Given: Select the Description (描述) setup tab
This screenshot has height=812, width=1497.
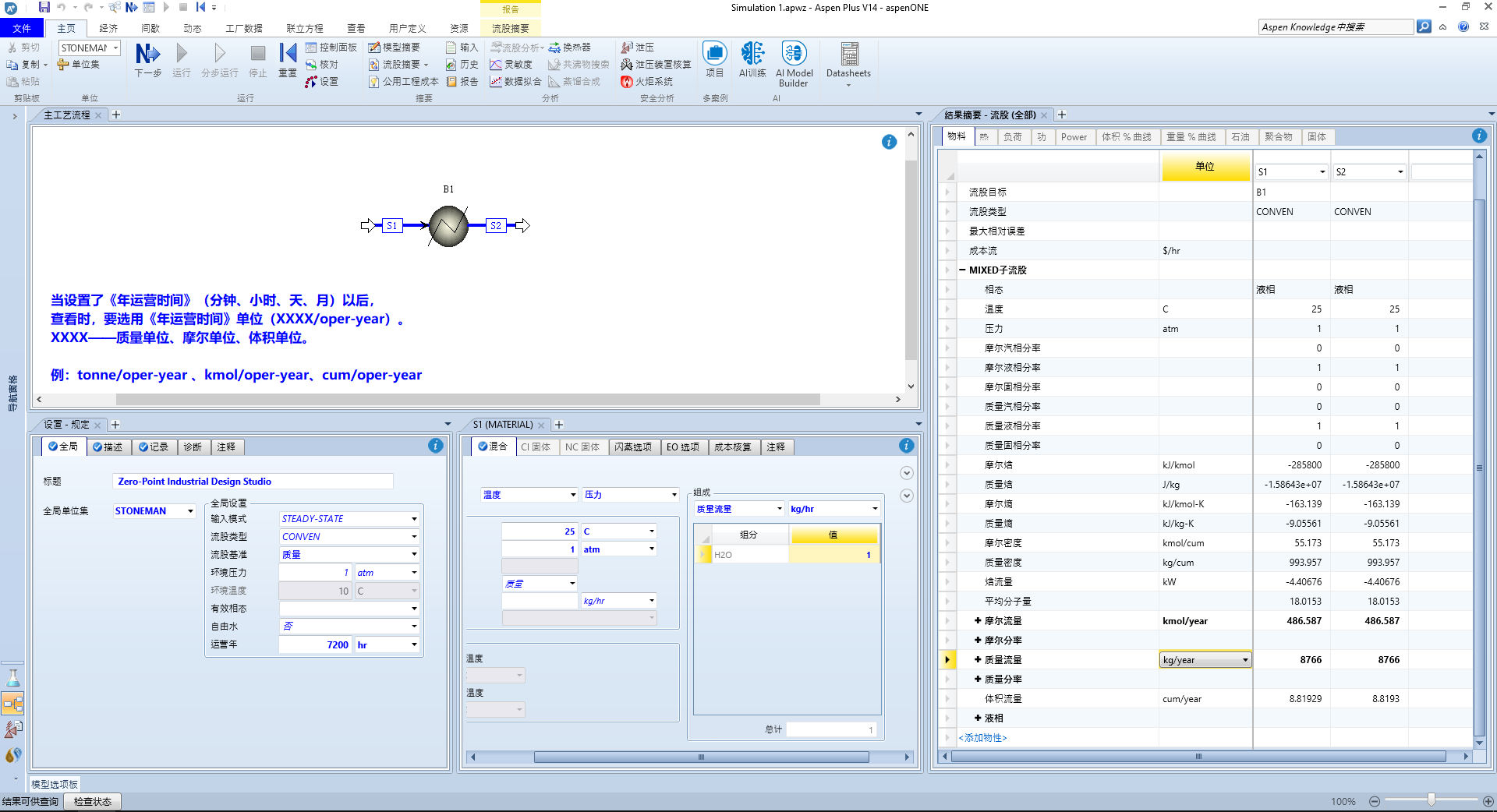Looking at the screenshot, I should click(108, 447).
